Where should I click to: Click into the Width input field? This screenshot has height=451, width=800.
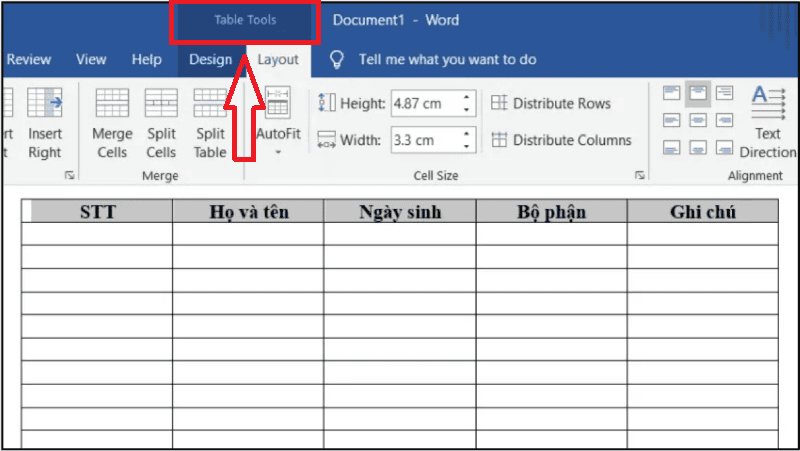point(426,140)
